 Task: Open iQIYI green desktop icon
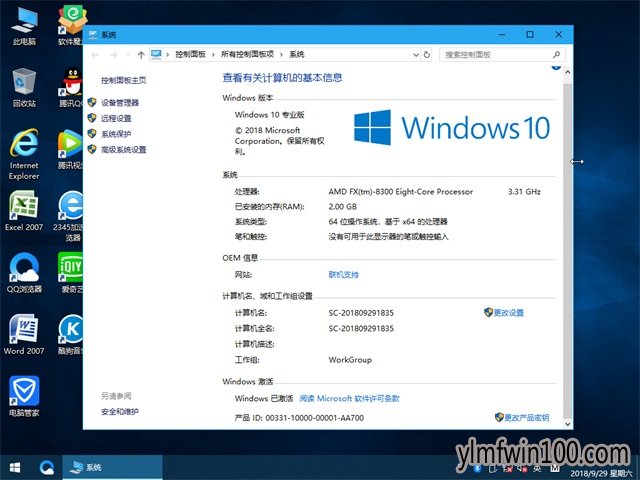point(71,273)
